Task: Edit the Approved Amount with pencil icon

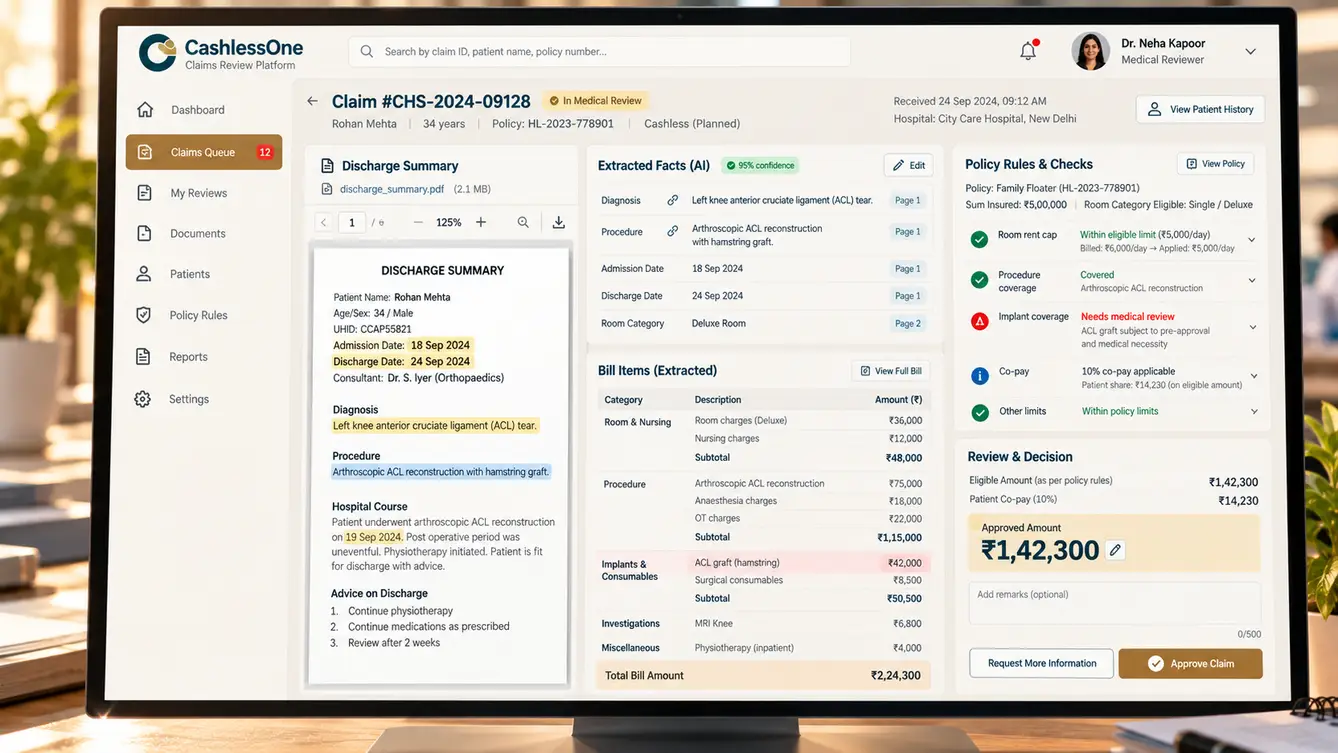Action: 1116,550
